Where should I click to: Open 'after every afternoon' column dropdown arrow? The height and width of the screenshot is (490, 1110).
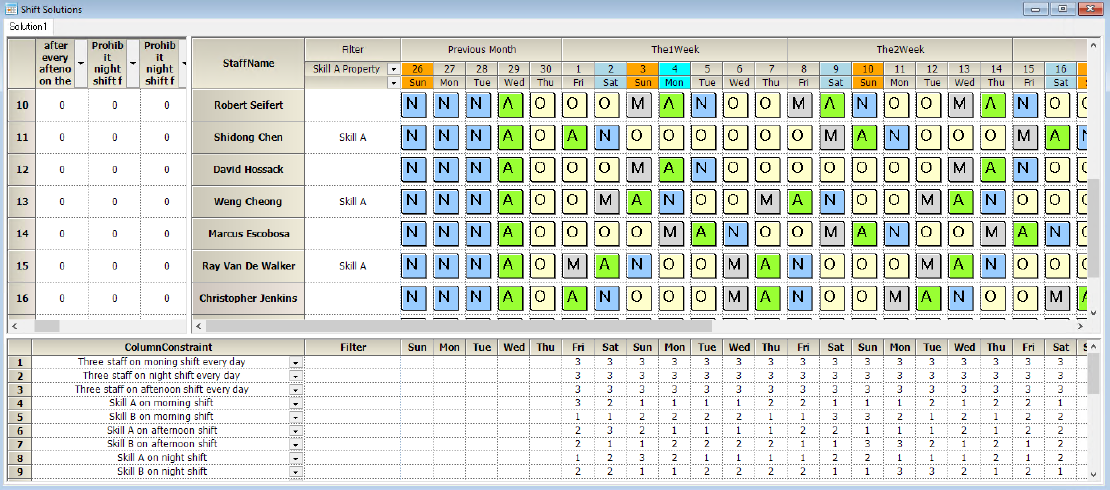click(x=79, y=63)
